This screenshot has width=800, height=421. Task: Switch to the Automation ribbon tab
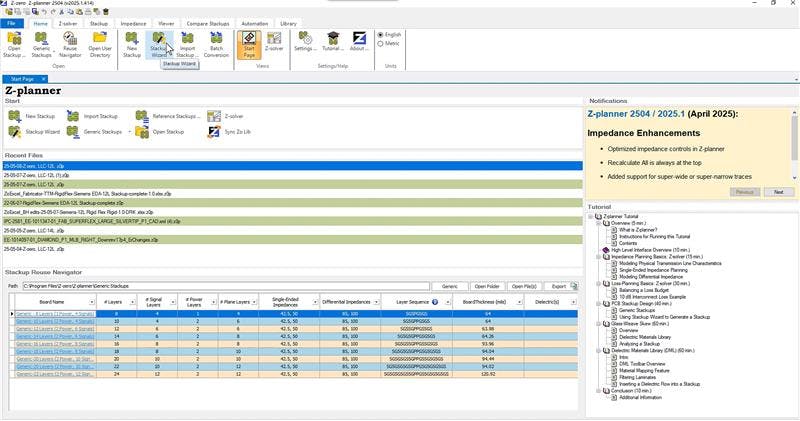(x=255, y=23)
